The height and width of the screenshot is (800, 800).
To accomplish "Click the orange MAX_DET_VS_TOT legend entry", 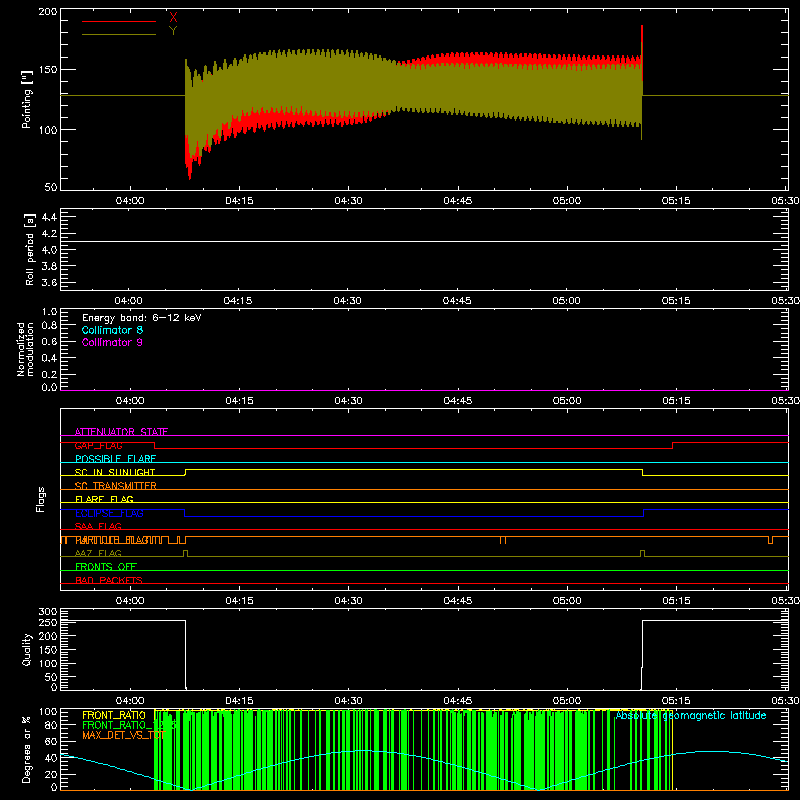I will tap(124, 735).
